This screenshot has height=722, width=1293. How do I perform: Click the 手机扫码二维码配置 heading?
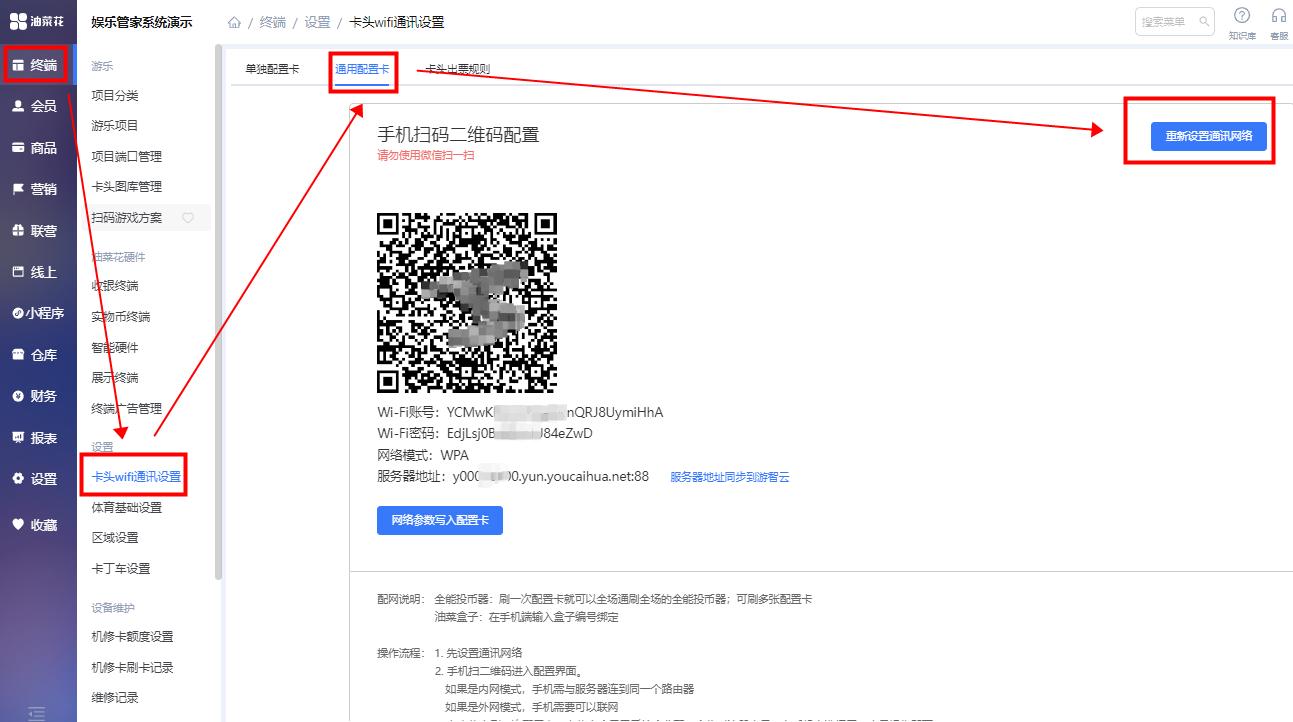(x=458, y=135)
